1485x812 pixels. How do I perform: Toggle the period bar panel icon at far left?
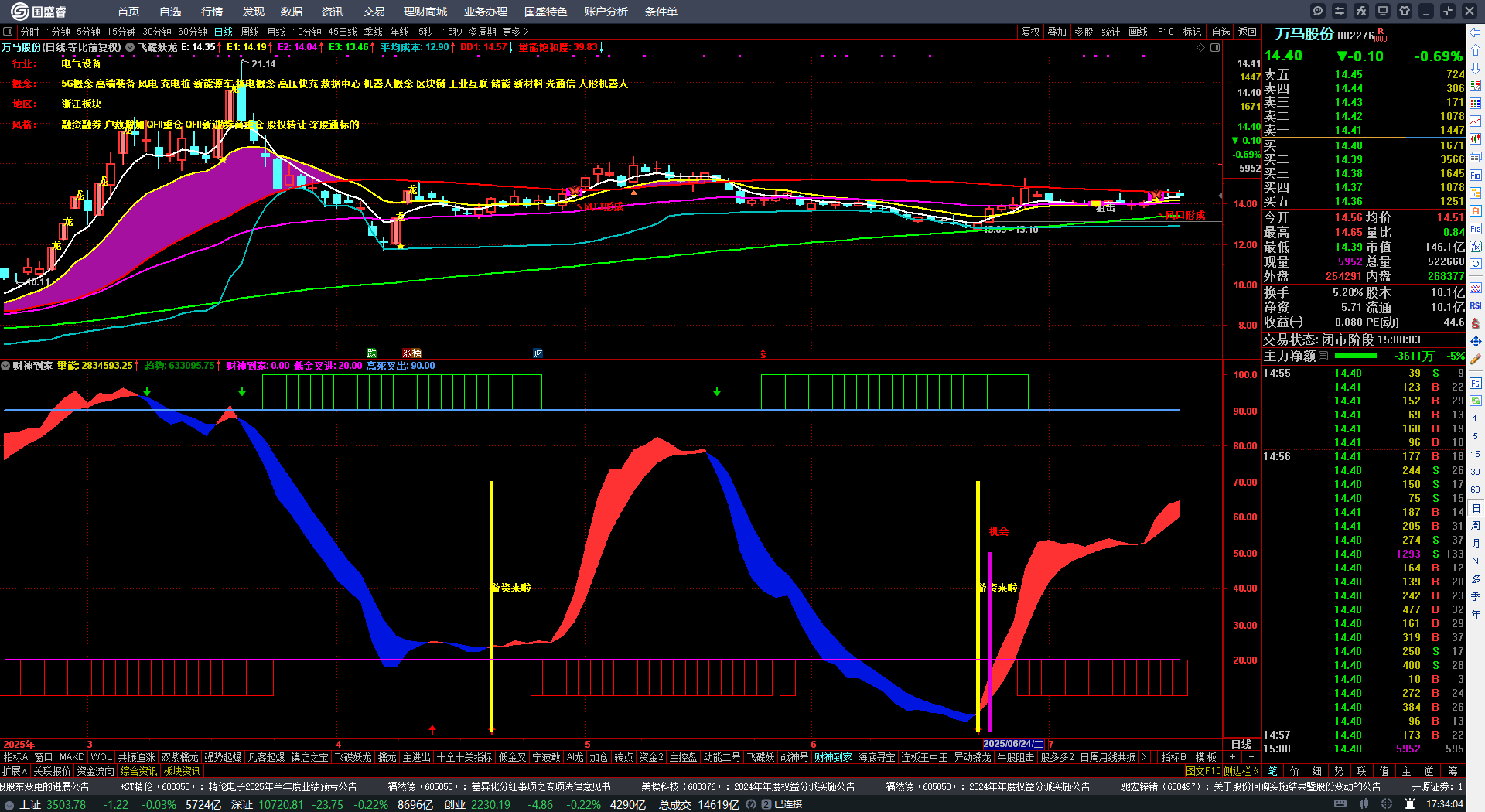[x=8, y=32]
